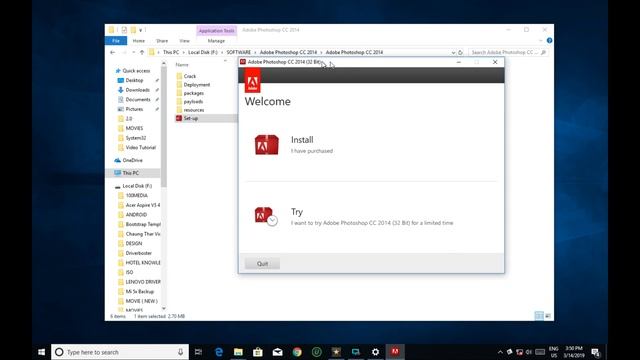640x360 pixels.
Task: Open File Explorer from the taskbar
Action: 238,352
